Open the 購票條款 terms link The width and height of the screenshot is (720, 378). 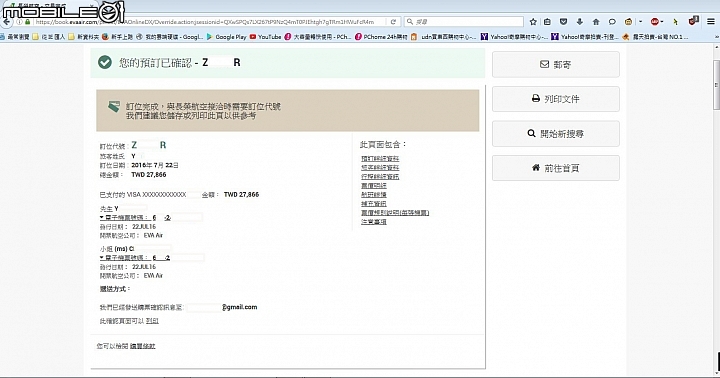coord(142,346)
